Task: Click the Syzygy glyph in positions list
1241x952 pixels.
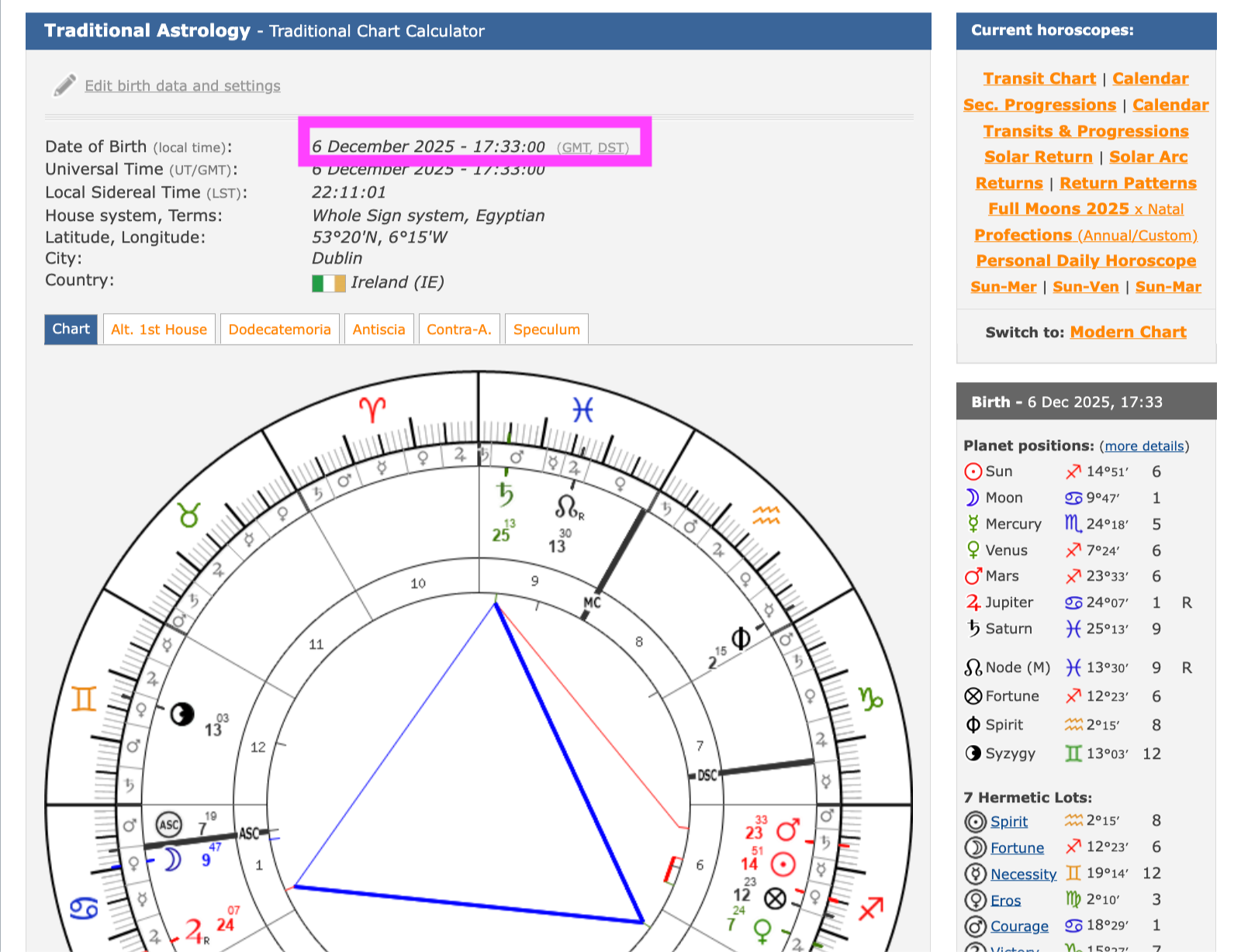Action: pos(973,754)
